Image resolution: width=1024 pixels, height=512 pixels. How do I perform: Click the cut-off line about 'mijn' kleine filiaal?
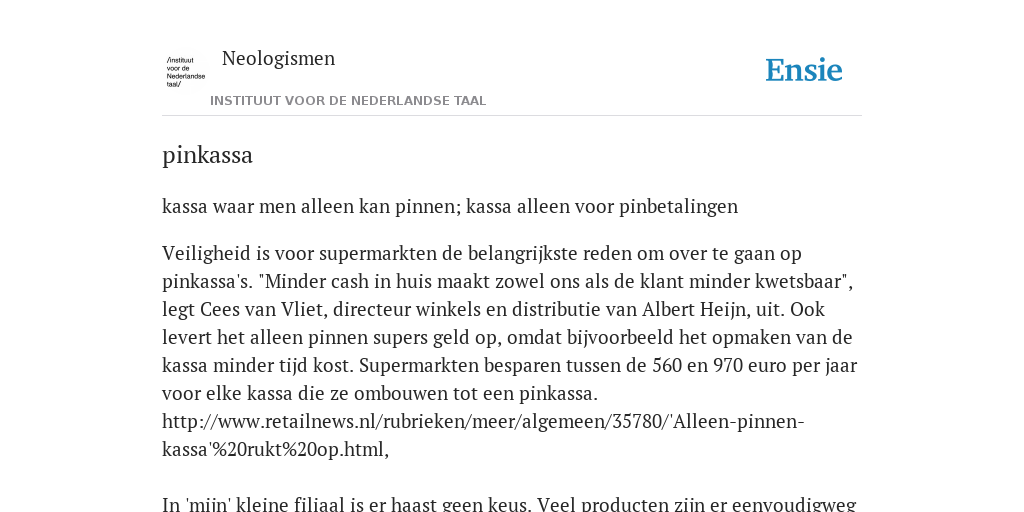click(x=509, y=504)
